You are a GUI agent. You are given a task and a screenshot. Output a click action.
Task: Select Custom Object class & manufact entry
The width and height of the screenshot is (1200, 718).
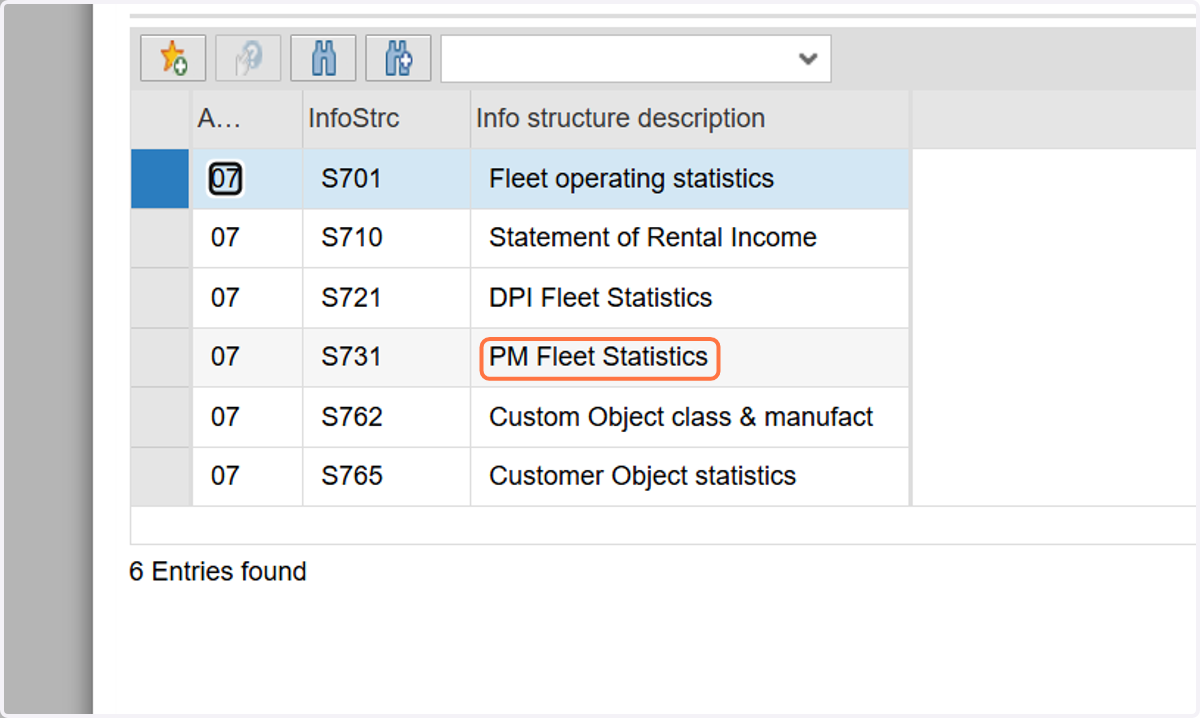(x=690, y=417)
